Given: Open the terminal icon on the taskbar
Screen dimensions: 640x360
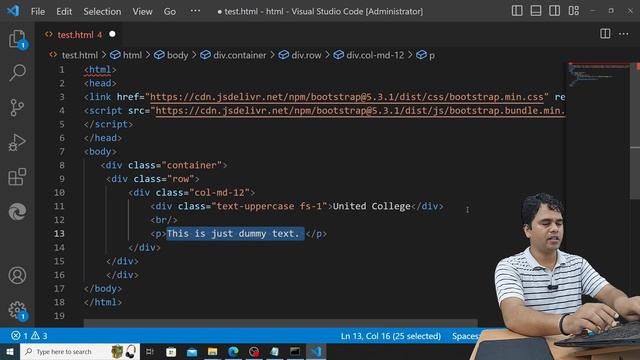Looking at the screenshot, I should pyautogui.click(x=295, y=351).
